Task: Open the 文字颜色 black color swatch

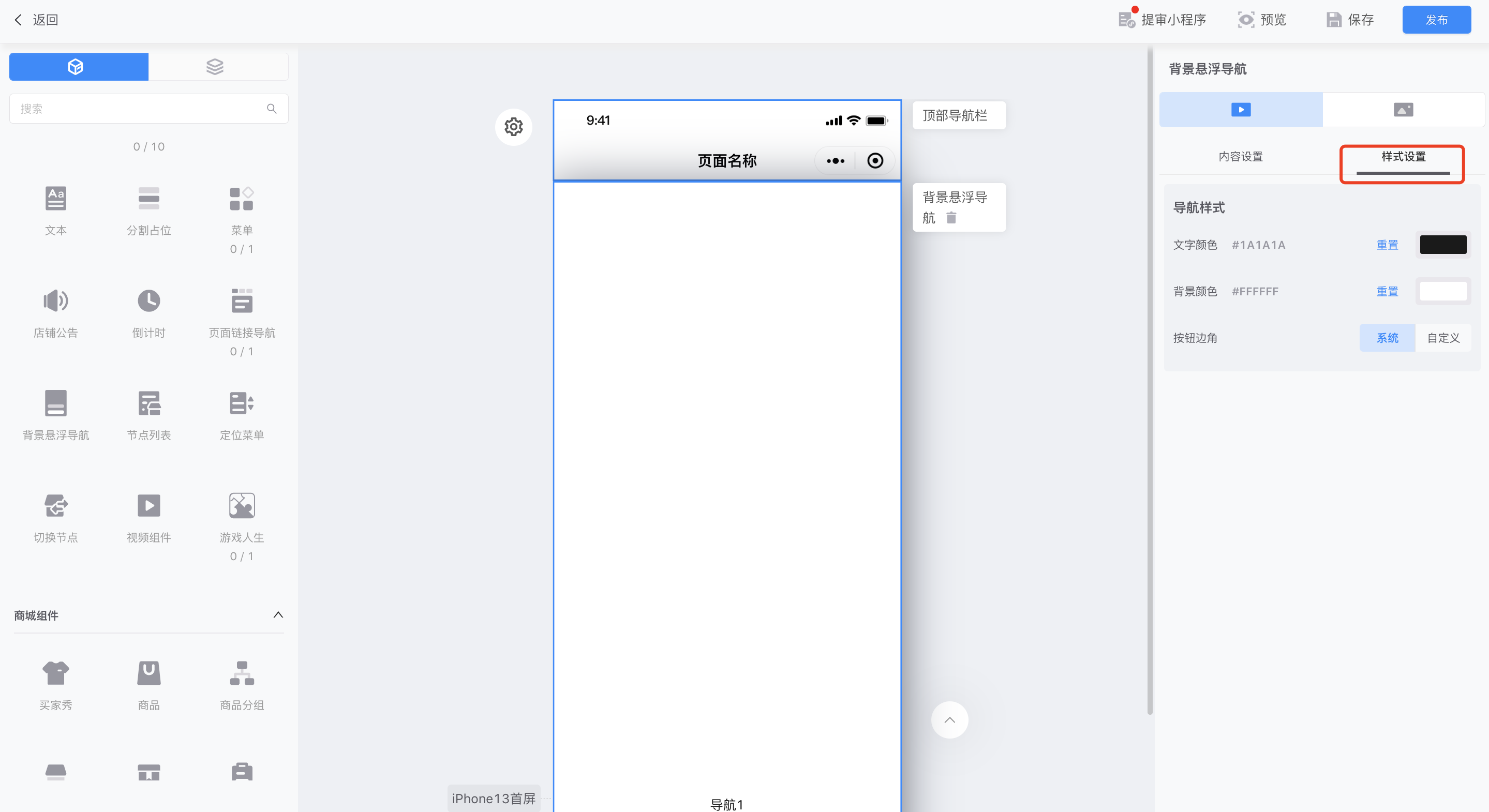Action: pos(1443,245)
